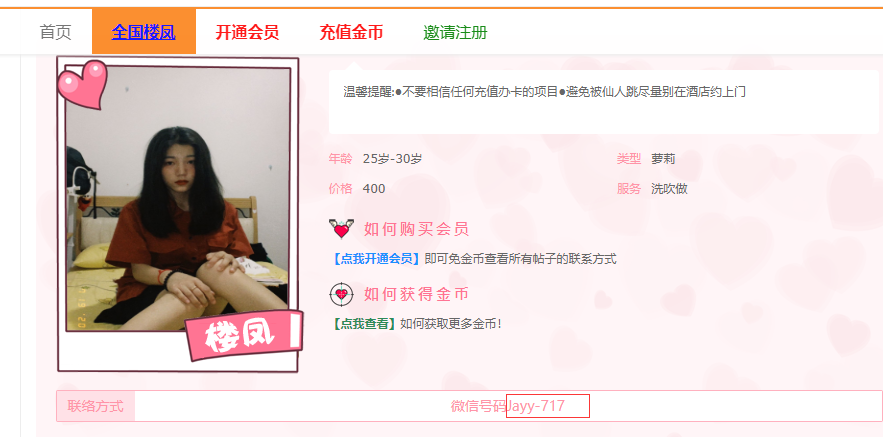Click the crosshair heart icon beside 如何获得金币

(x=341, y=294)
